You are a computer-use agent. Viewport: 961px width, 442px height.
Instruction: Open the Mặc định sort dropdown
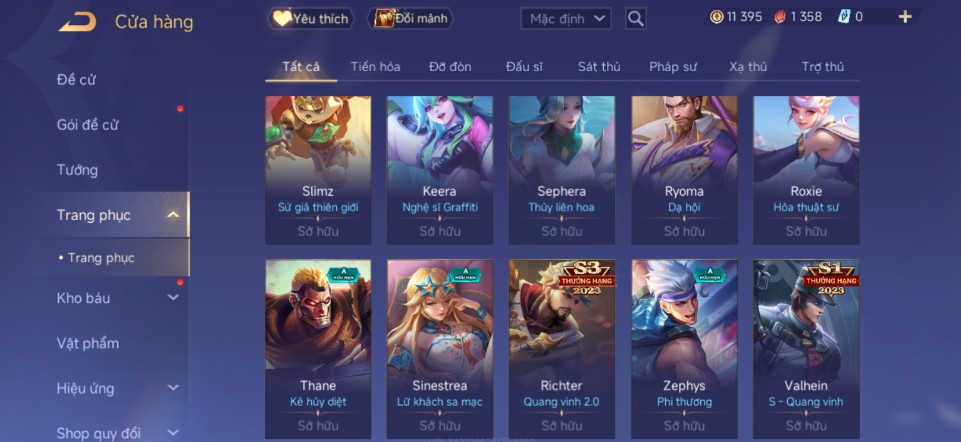click(x=566, y=18)
